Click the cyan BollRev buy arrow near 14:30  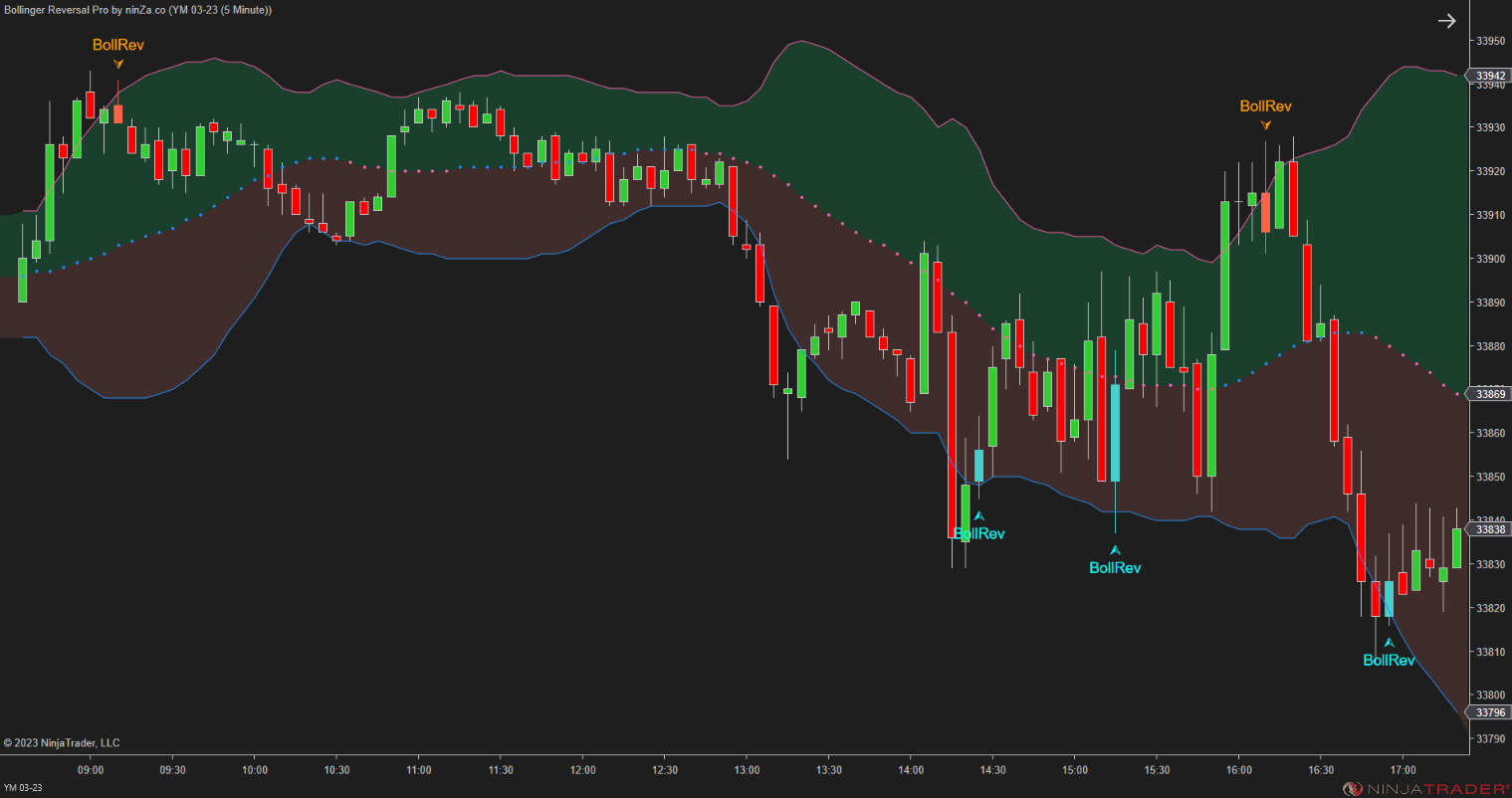pyautogui.click(x=979, y=514)
